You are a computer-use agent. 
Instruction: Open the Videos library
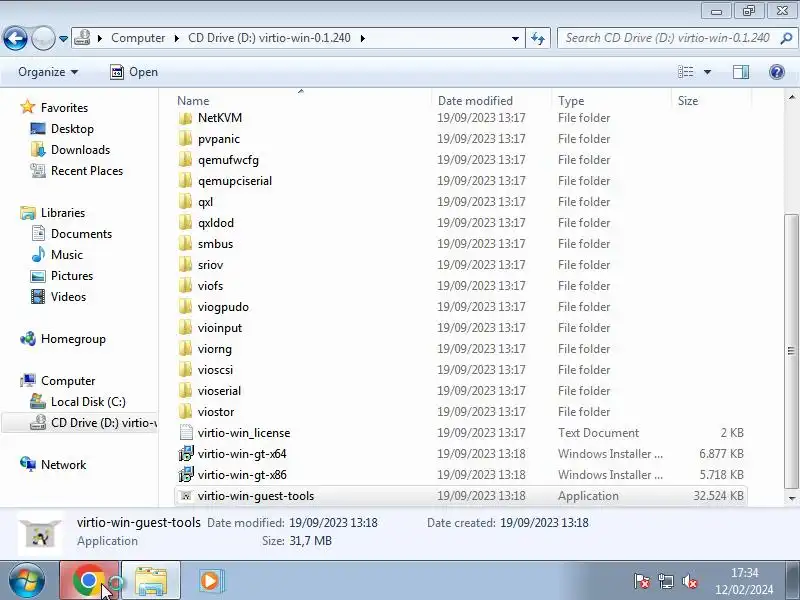click(x=68, y=296)
